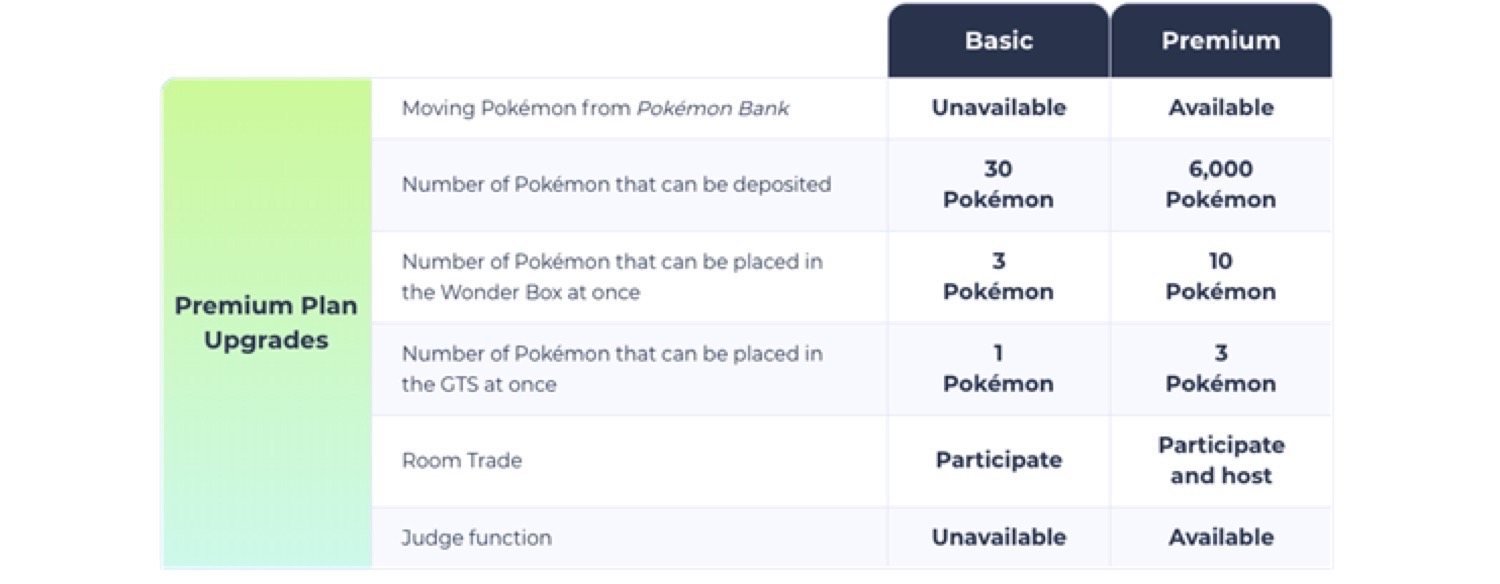
Task: Click the Premium Plan Upgrades side label
Action: [266, 323]
